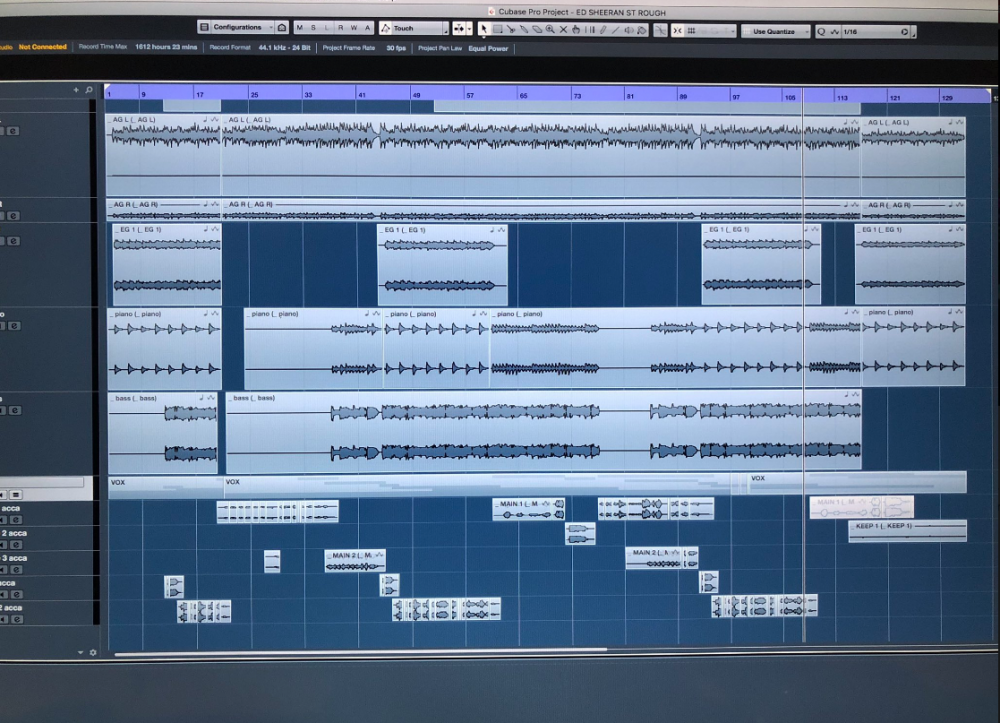Click the Iterative Quantize Q icon
The height and width of the screenshot is (723, 1000).
click(821, 31)
